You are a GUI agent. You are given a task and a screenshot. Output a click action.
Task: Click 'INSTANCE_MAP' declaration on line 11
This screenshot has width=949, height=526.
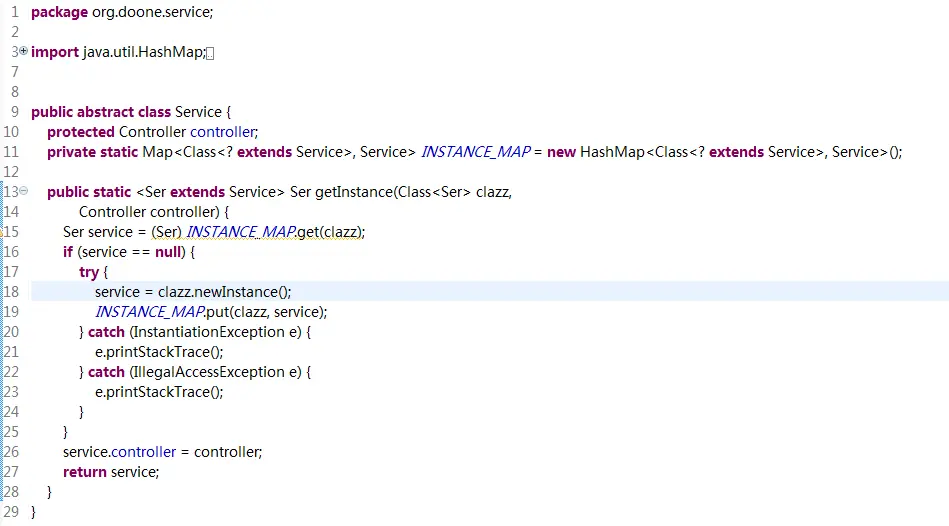tap(476, 152)
